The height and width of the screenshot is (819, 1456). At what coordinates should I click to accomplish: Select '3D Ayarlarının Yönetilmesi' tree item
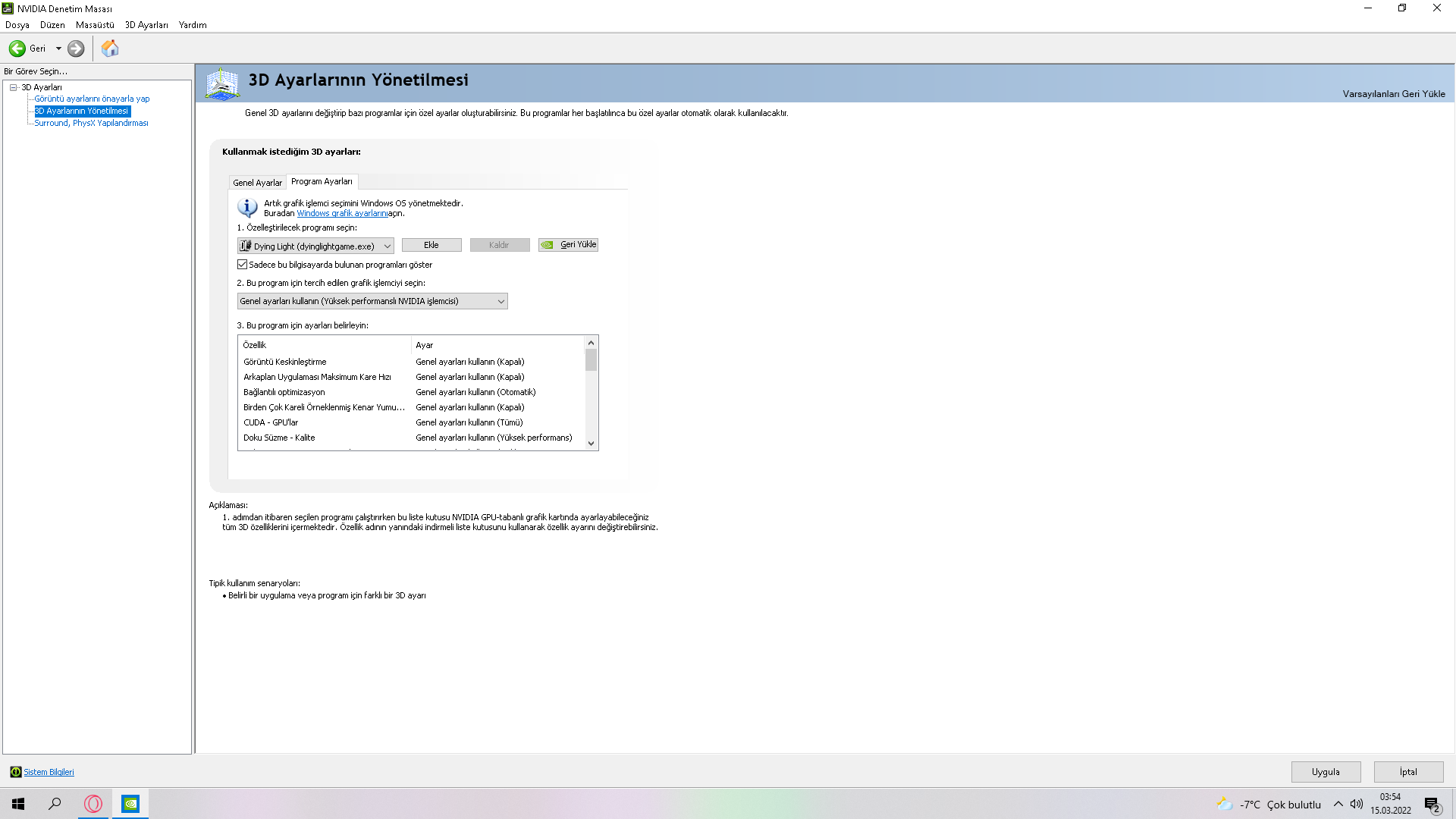click(x=82, y=111)
